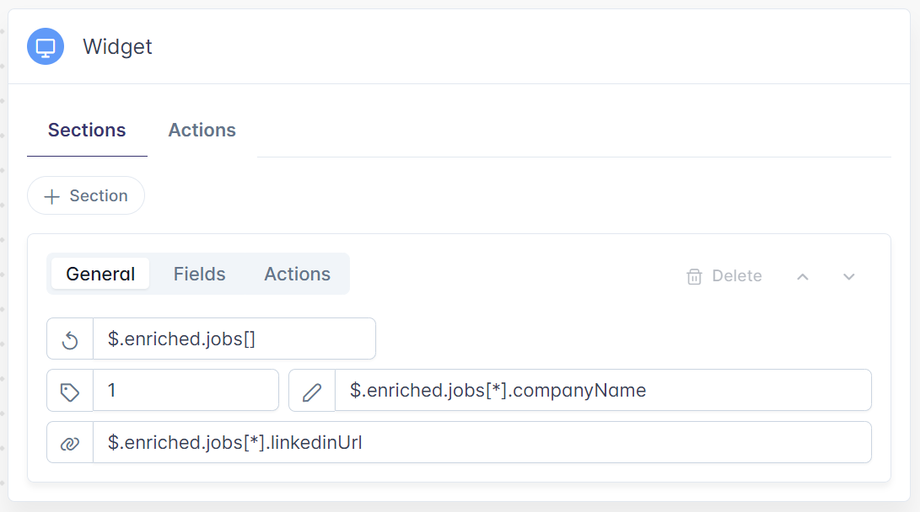Screen dimensions: 920x512
Task: Click the blue monitor Widget icon
Action: [45, 46]
